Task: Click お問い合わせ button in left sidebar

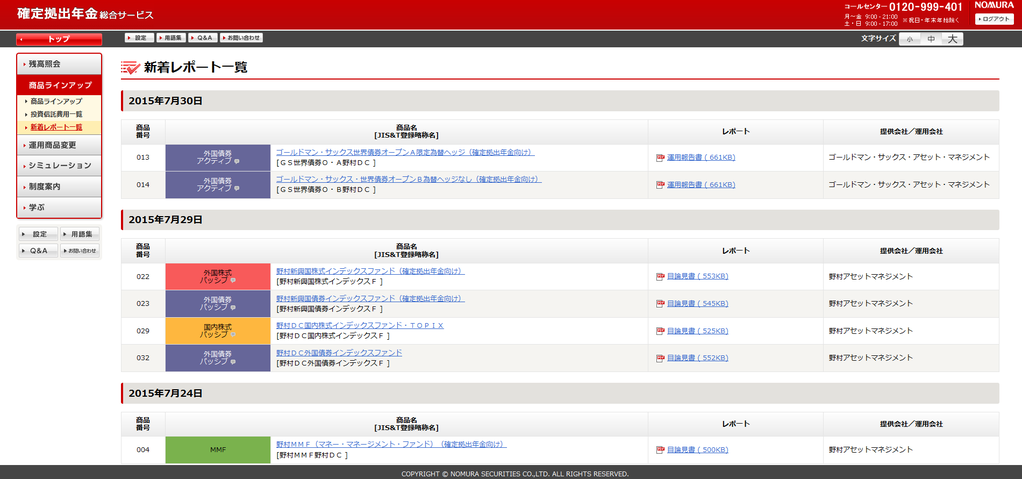Action: click(x=80, y=251)
